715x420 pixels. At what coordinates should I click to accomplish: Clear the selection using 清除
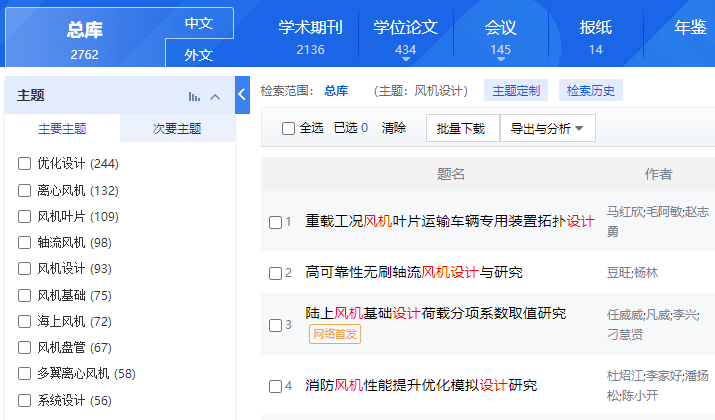tap(394, 128)
